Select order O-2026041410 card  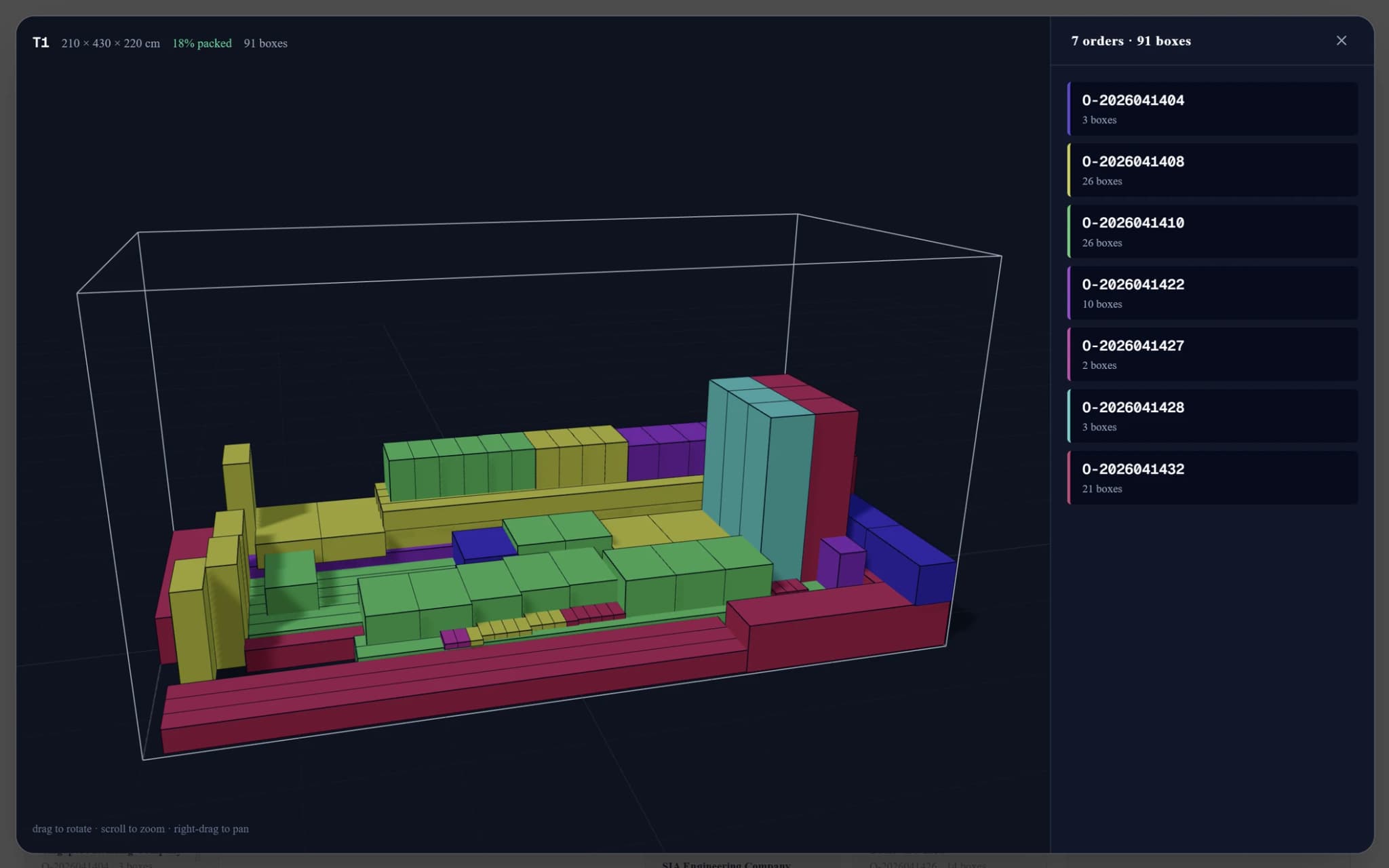(x=1213, y=231)
